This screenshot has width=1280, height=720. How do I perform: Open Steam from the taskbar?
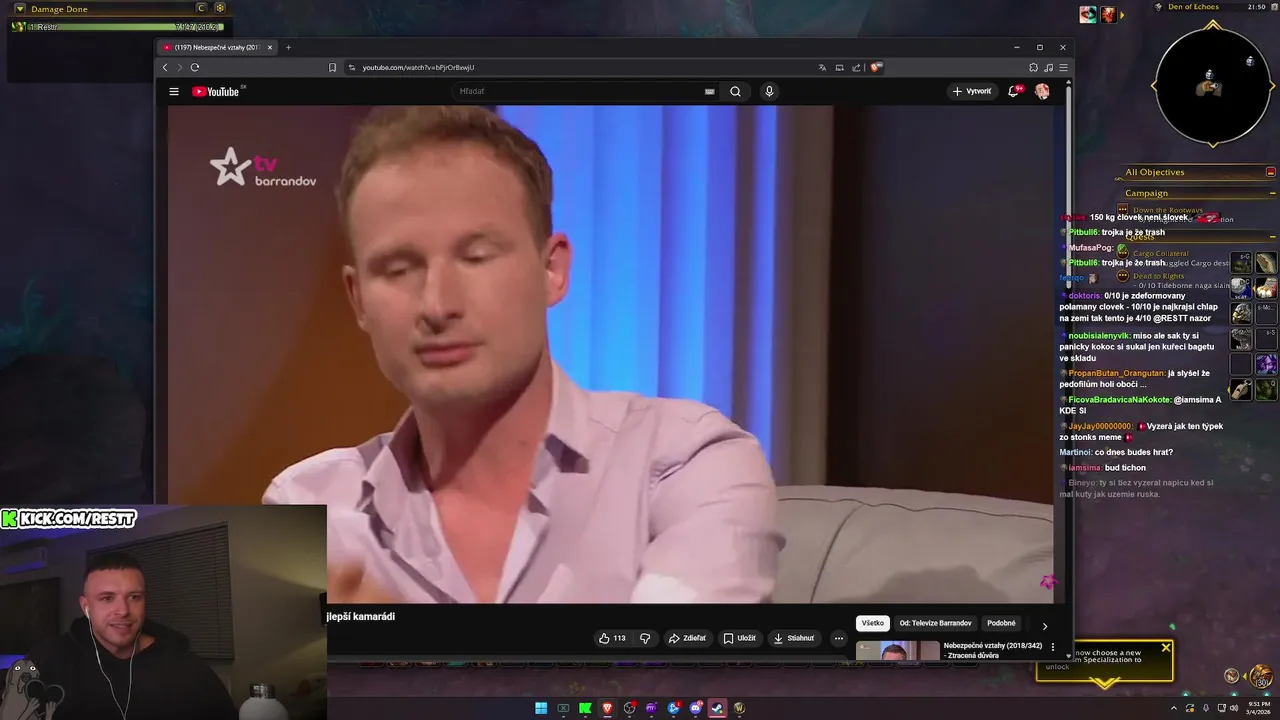pos(717,708)
